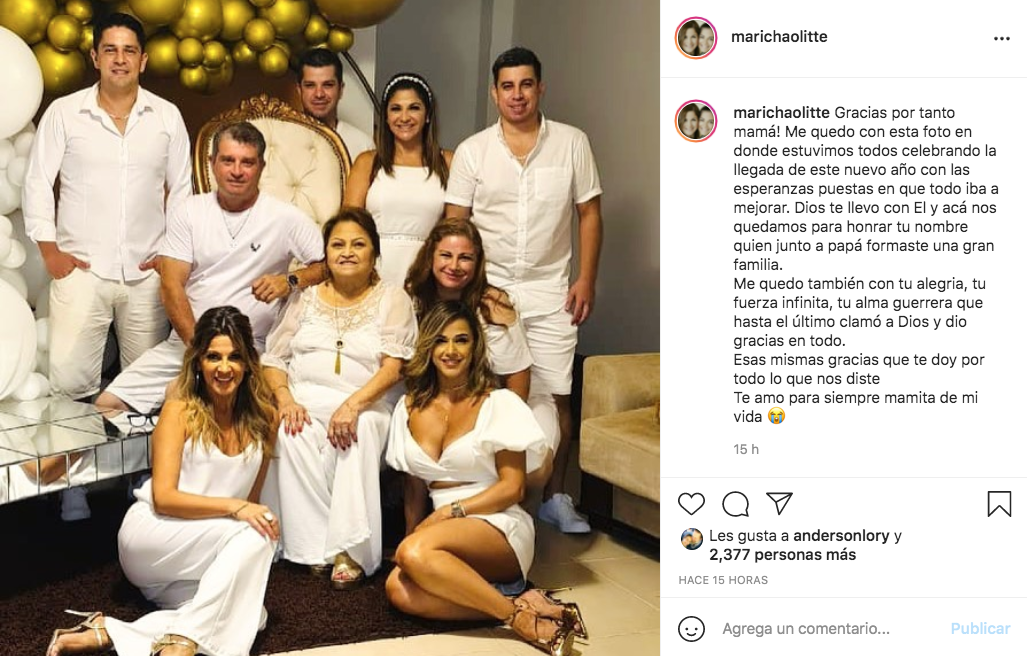Click the HACE 15 HORAS timestamp
This screenshot has width=1027, height=656.
click(723, 580)
